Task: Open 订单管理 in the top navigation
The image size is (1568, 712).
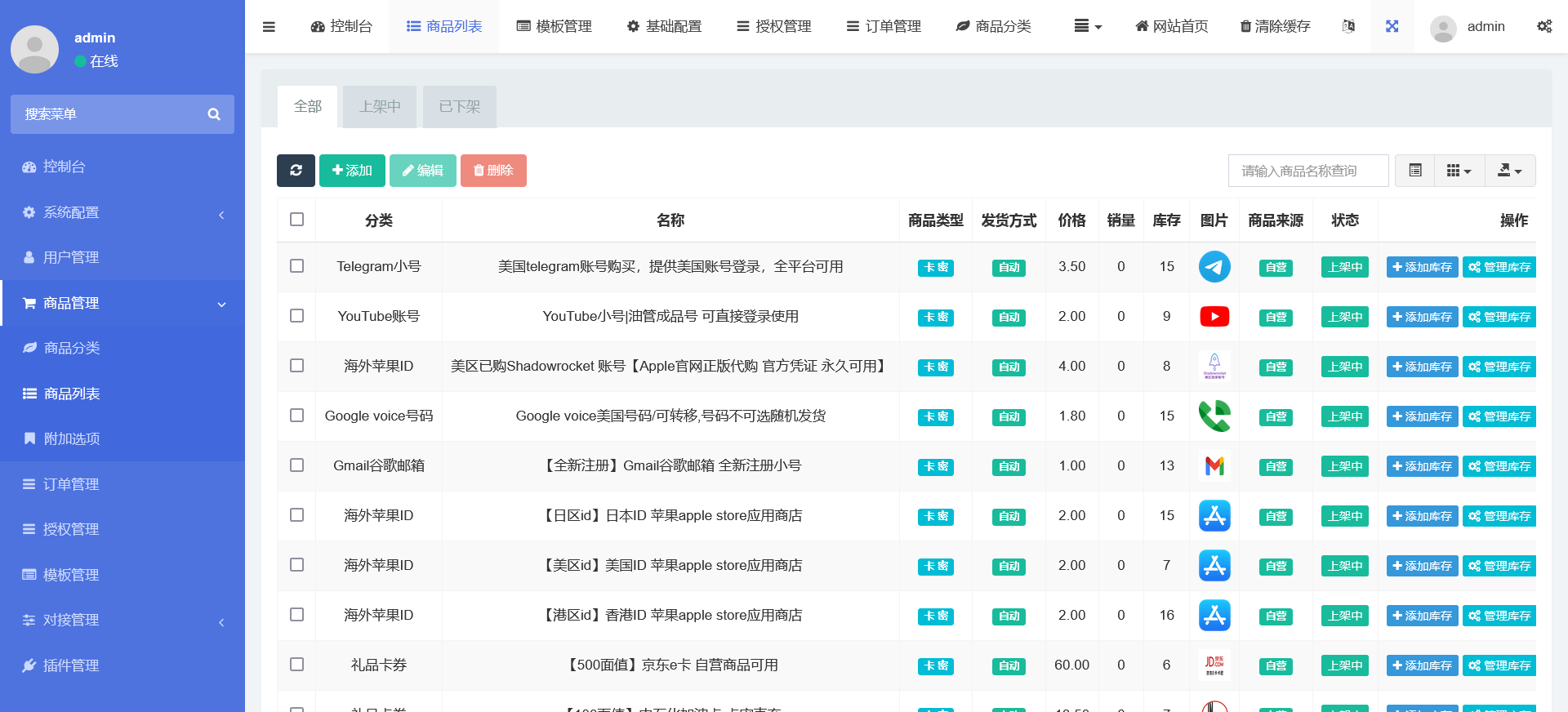Action: (x=884, y=27)
